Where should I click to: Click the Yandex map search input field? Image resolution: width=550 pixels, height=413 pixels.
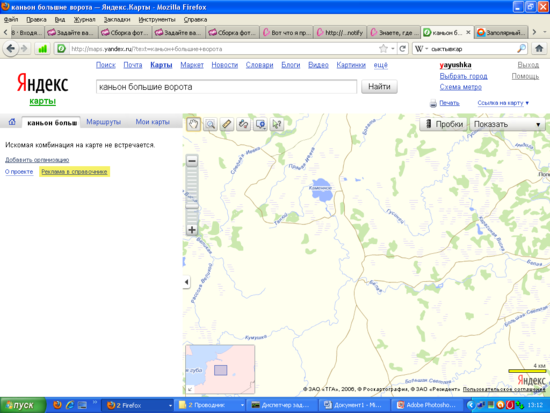click(226, 87)
